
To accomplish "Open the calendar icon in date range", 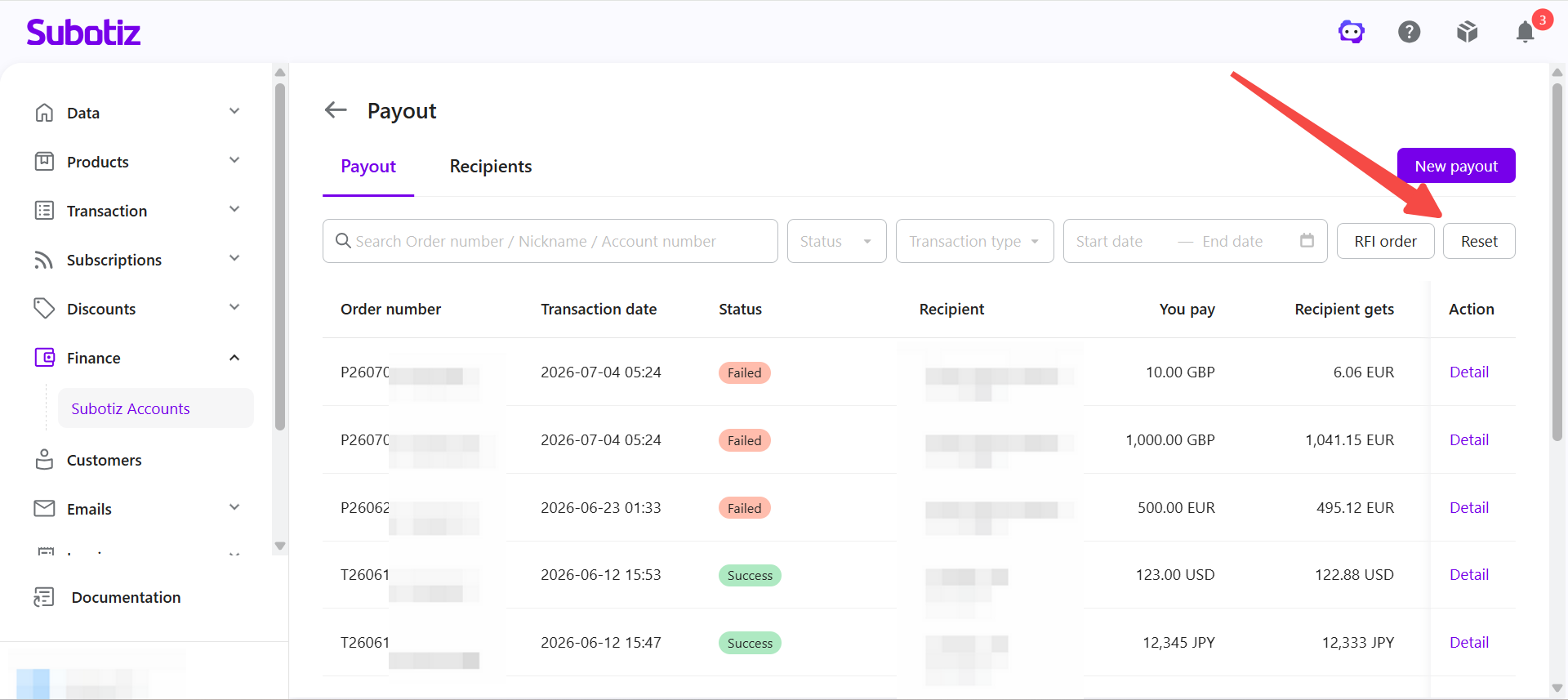I will [1307, 241].
